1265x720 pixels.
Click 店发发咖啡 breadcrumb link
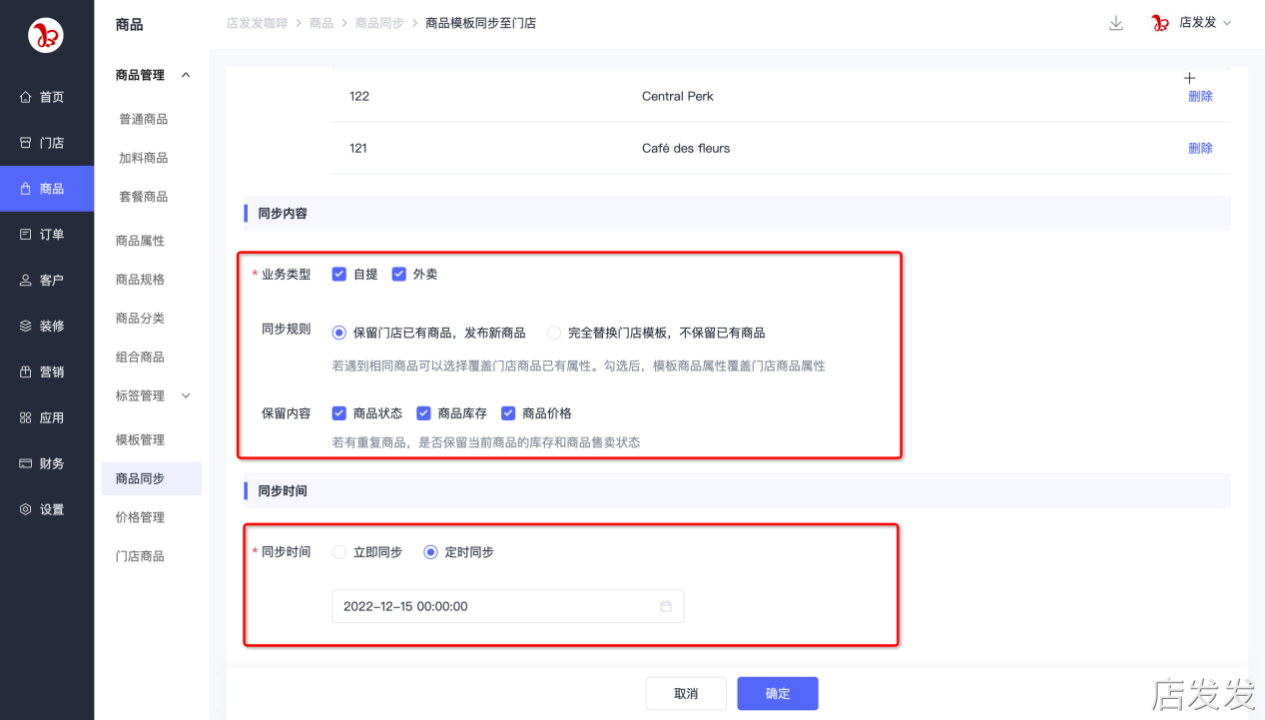(259, 23)
